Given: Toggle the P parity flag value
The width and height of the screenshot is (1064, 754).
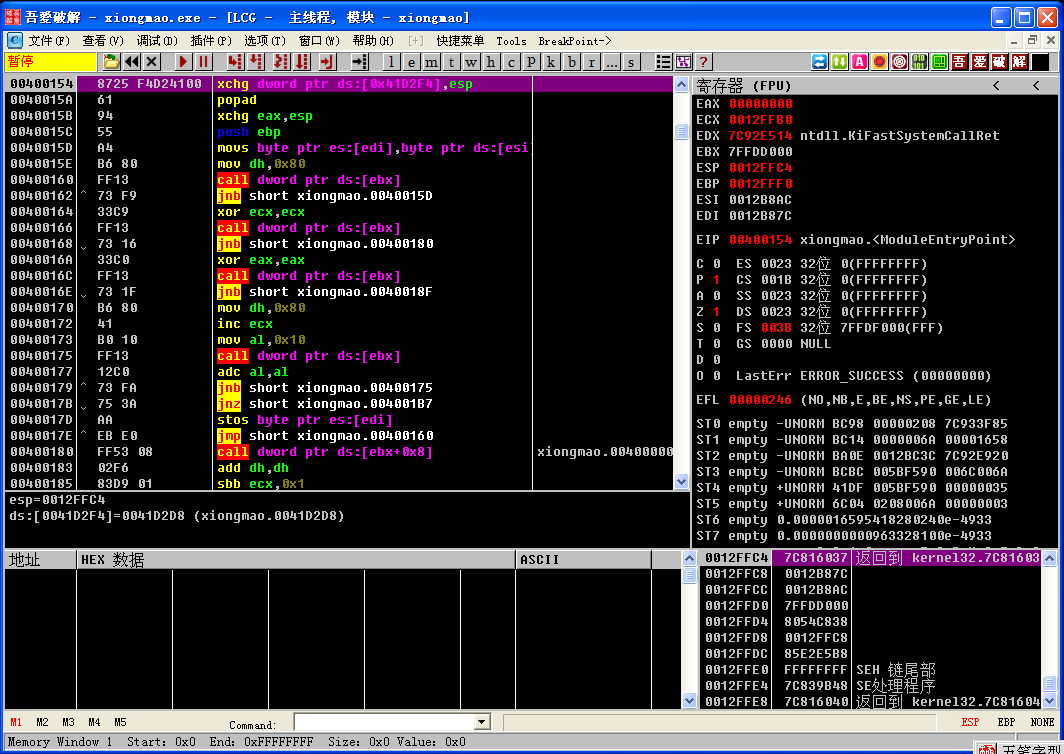Looking at the screenshot, I should click(x=717, y=280).
